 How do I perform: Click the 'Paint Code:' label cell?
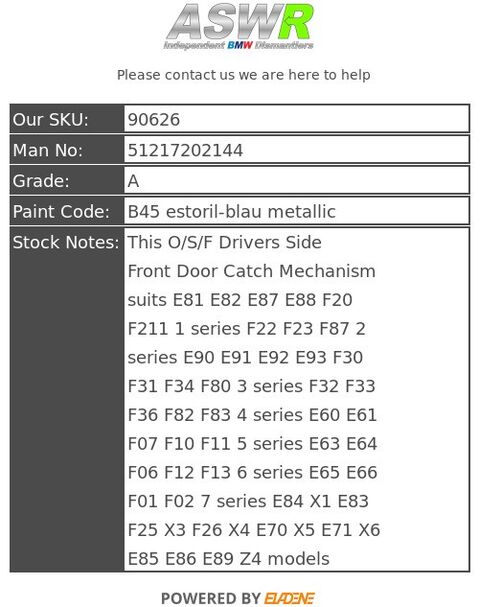tap(67, 211)
